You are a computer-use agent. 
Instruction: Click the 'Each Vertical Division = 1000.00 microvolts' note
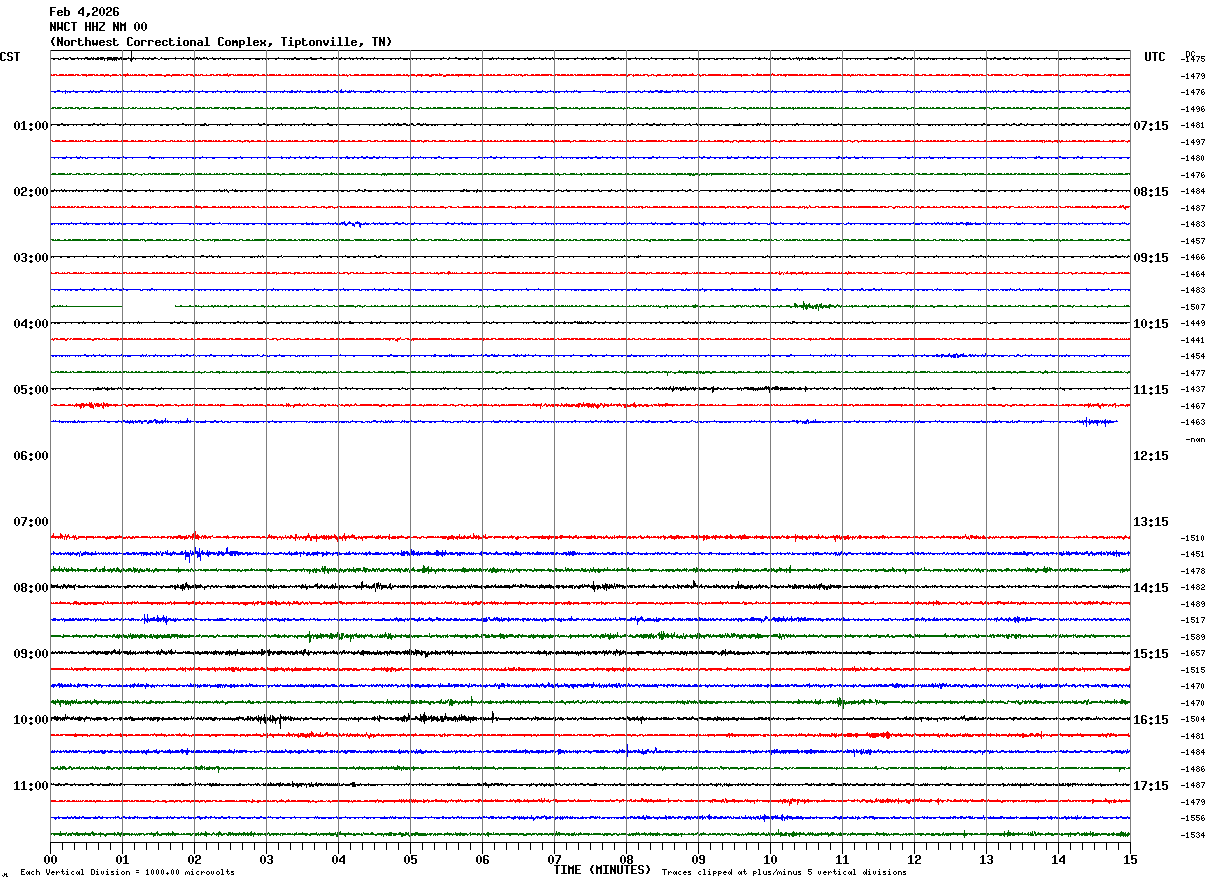(x=127, y=873)
